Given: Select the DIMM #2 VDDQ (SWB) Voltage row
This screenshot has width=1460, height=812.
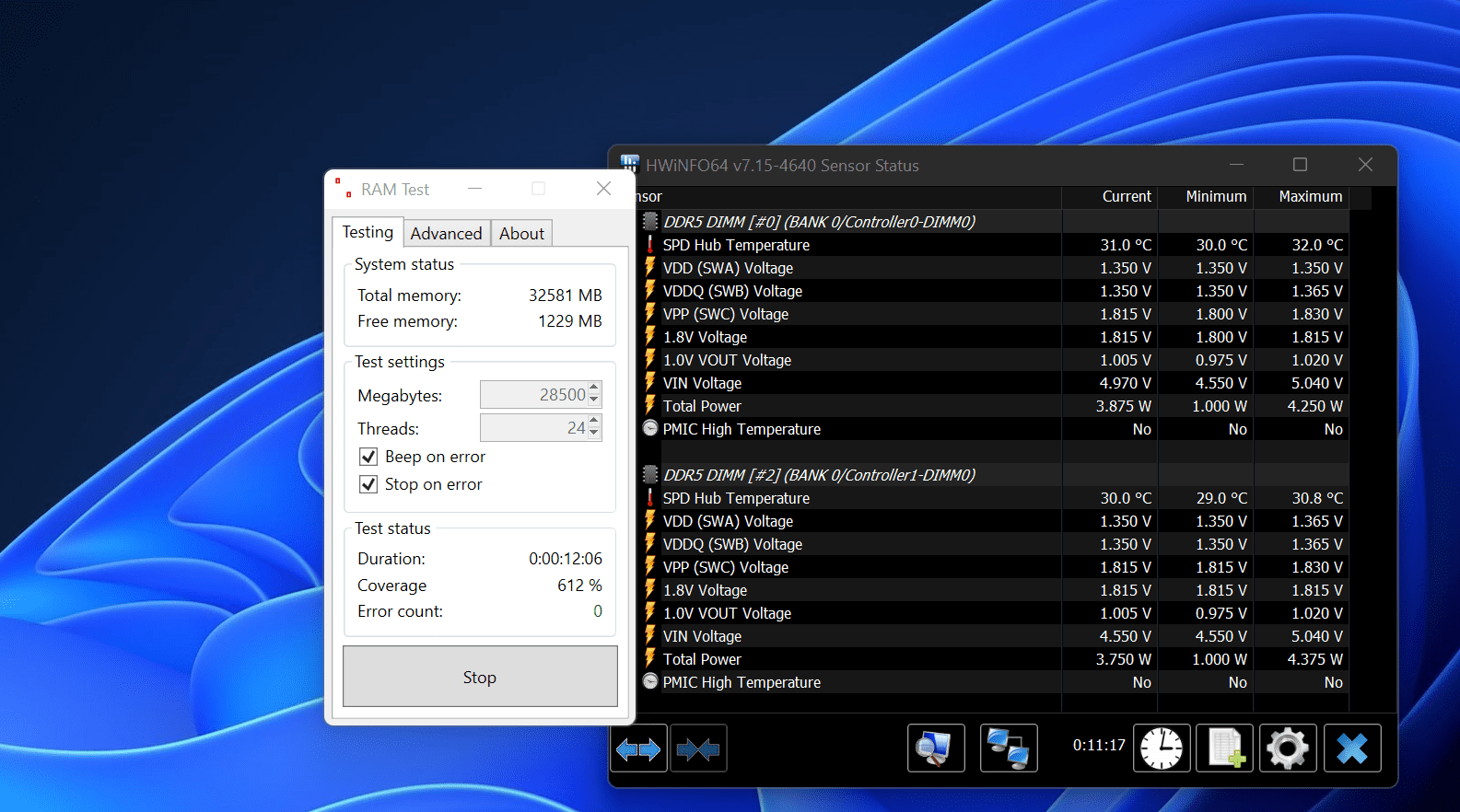Looking at the screenshot, I should (993, 544).
